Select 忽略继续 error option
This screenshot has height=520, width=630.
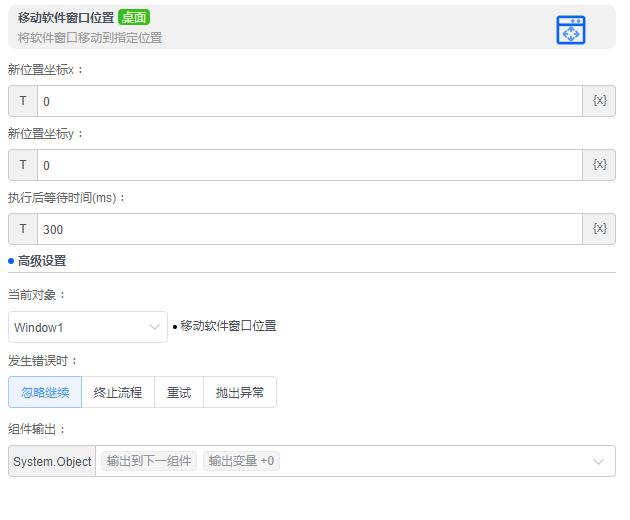(45, 392)
